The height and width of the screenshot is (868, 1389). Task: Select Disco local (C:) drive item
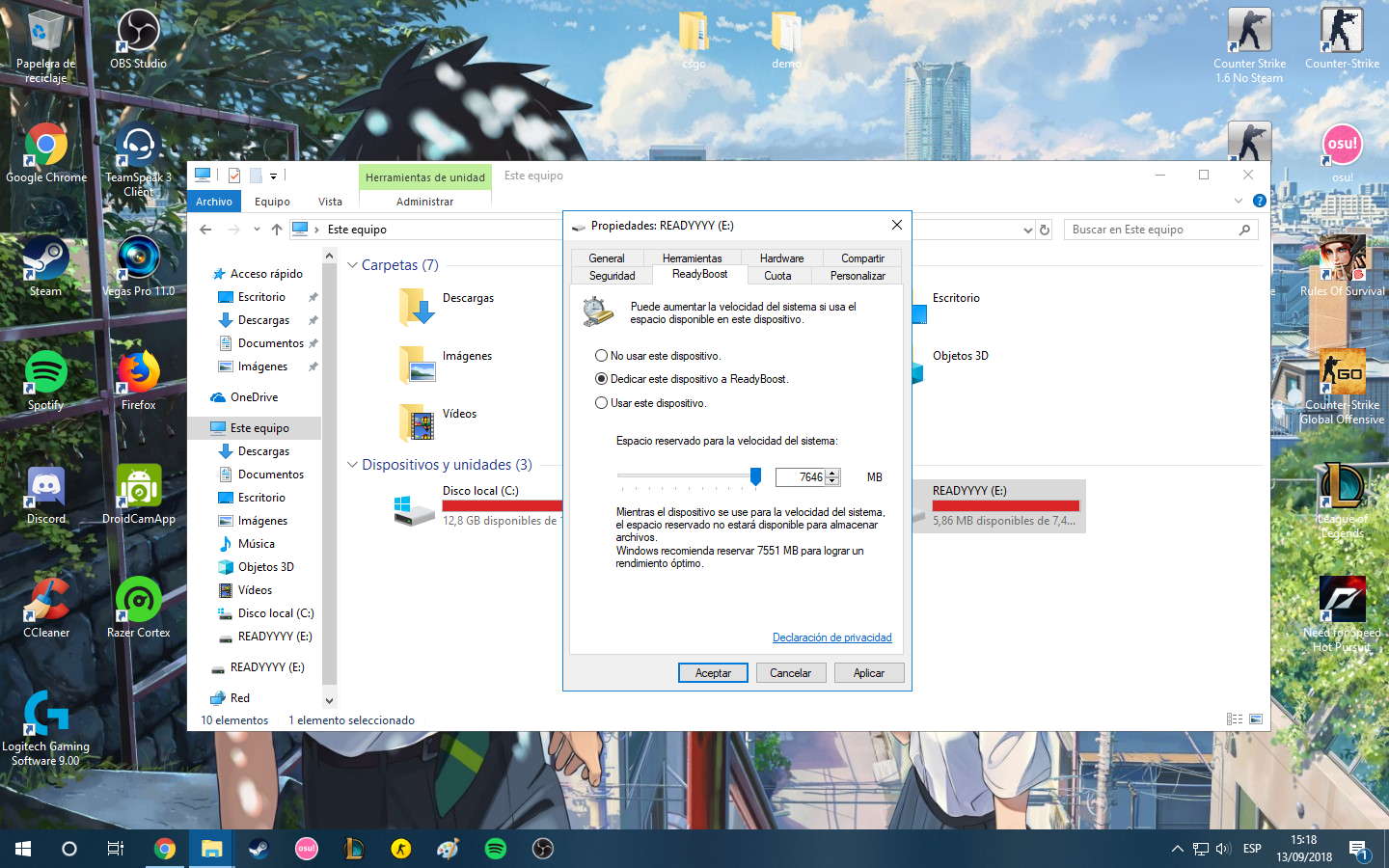[477, 506]
